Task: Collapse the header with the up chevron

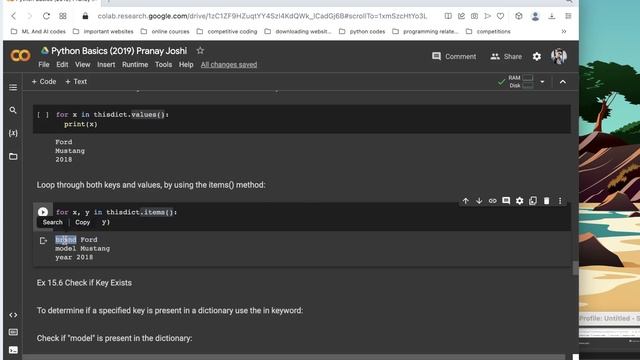Action: [x=563, y=82]
